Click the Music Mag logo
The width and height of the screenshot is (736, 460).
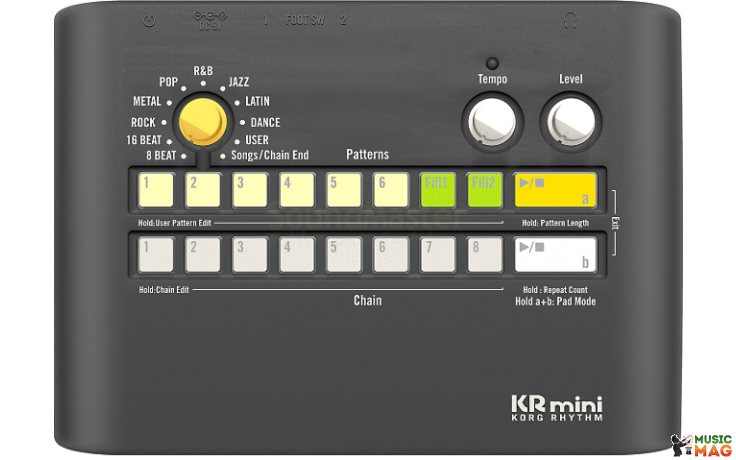703,445
